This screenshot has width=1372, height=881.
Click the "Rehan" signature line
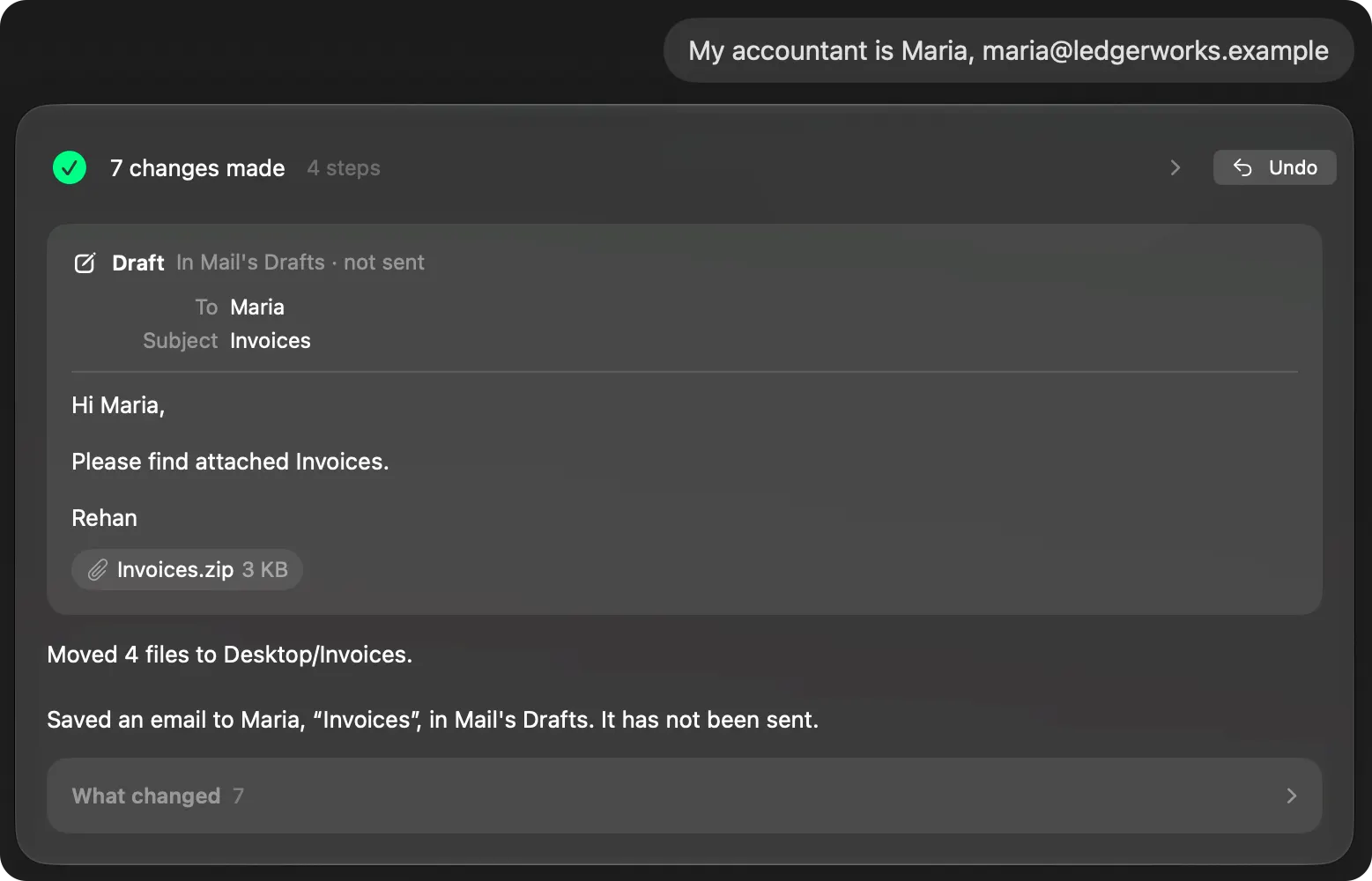click(104, 518)
